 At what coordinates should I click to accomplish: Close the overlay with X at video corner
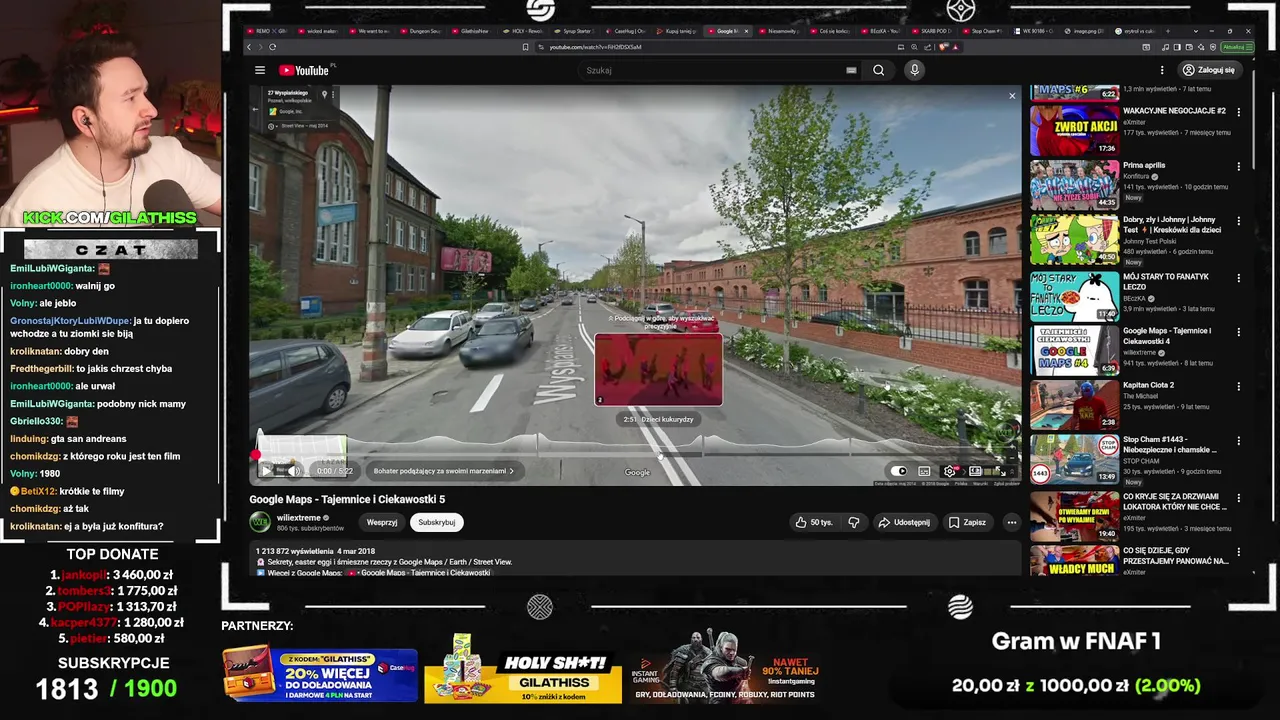point(1011,96)
